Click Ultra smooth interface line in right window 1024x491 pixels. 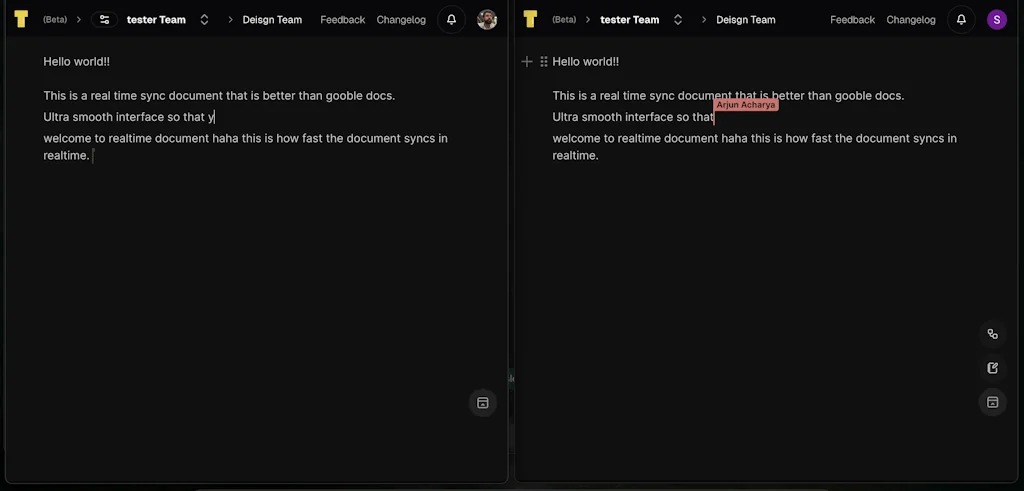click(633, 117)
